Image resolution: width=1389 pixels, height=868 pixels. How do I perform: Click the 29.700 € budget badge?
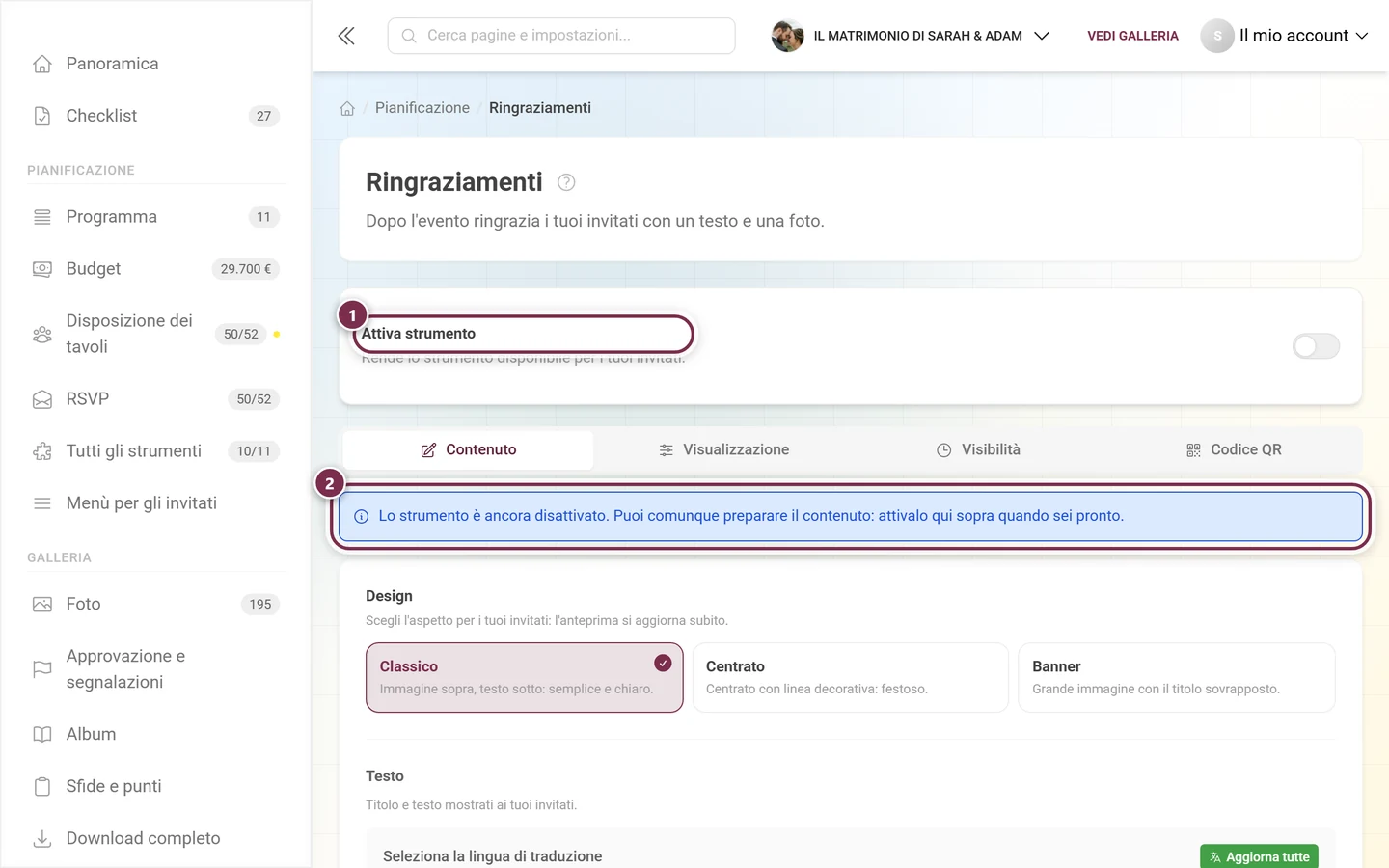pos(245,269)
